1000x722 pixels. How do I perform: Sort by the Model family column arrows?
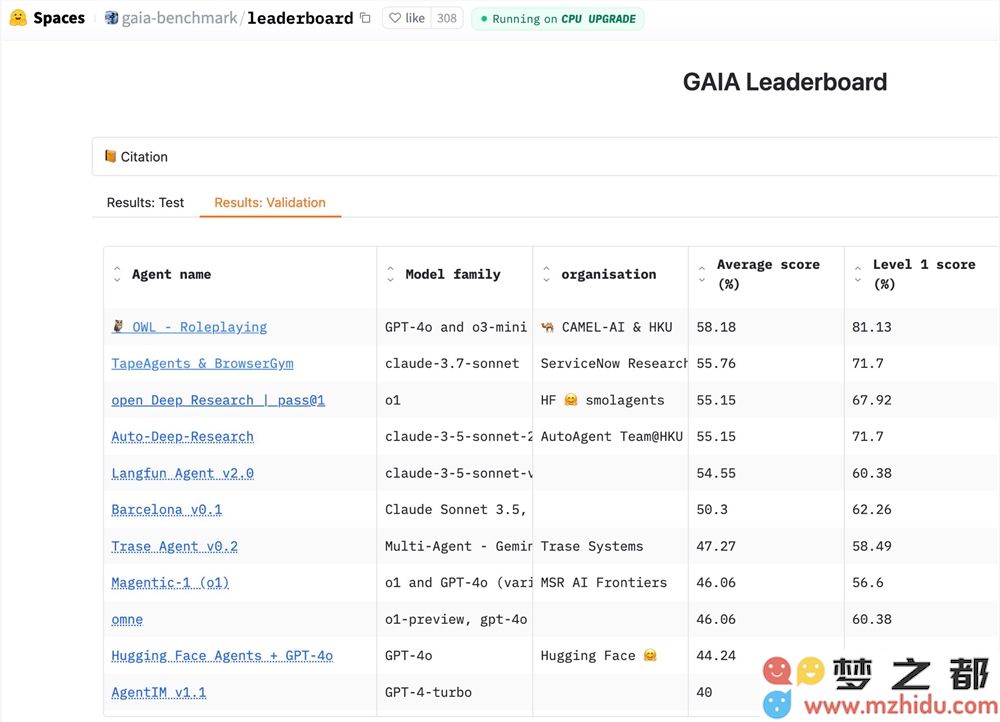click(x=390, y=274)
